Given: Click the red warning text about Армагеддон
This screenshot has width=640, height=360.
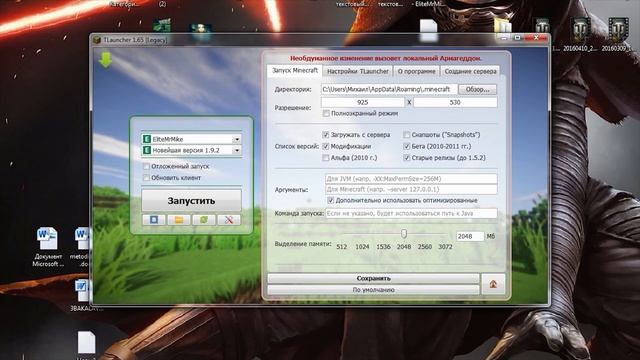Looking at the screenshot, I should click(x=385, y=58).
